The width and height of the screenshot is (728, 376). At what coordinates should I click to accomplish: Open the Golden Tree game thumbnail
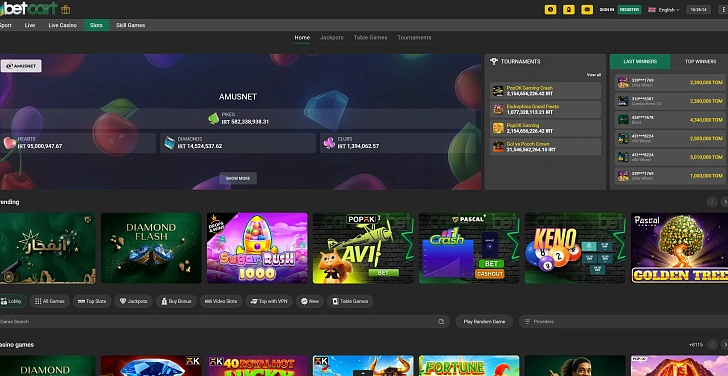tap(680, 248)
